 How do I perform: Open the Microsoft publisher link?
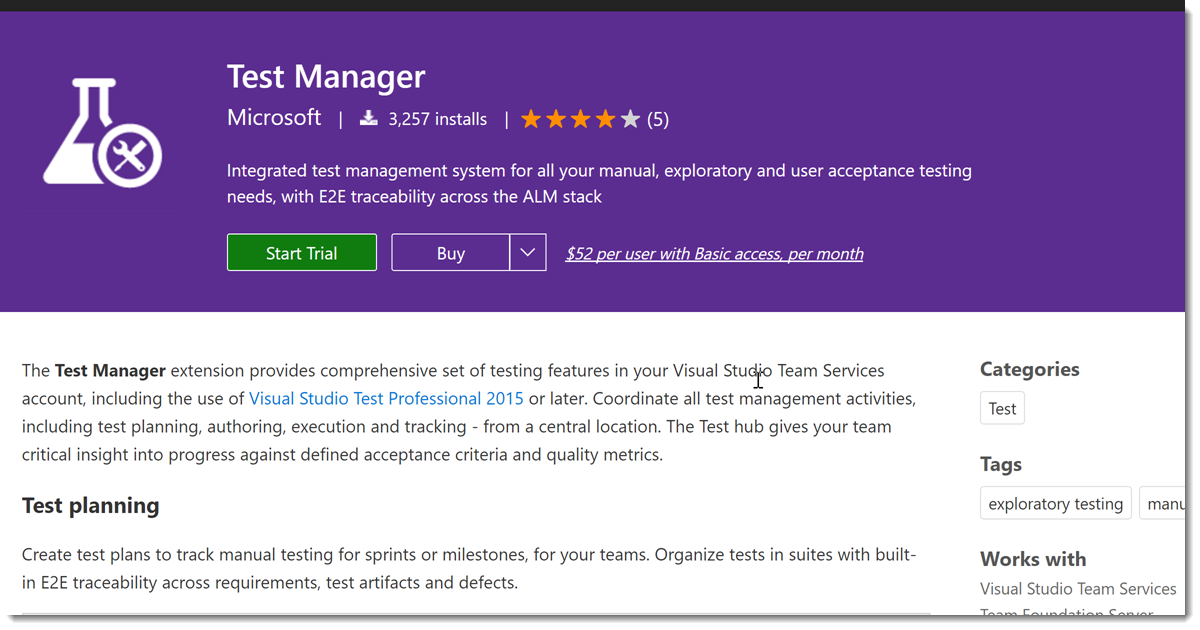point(274,118)
